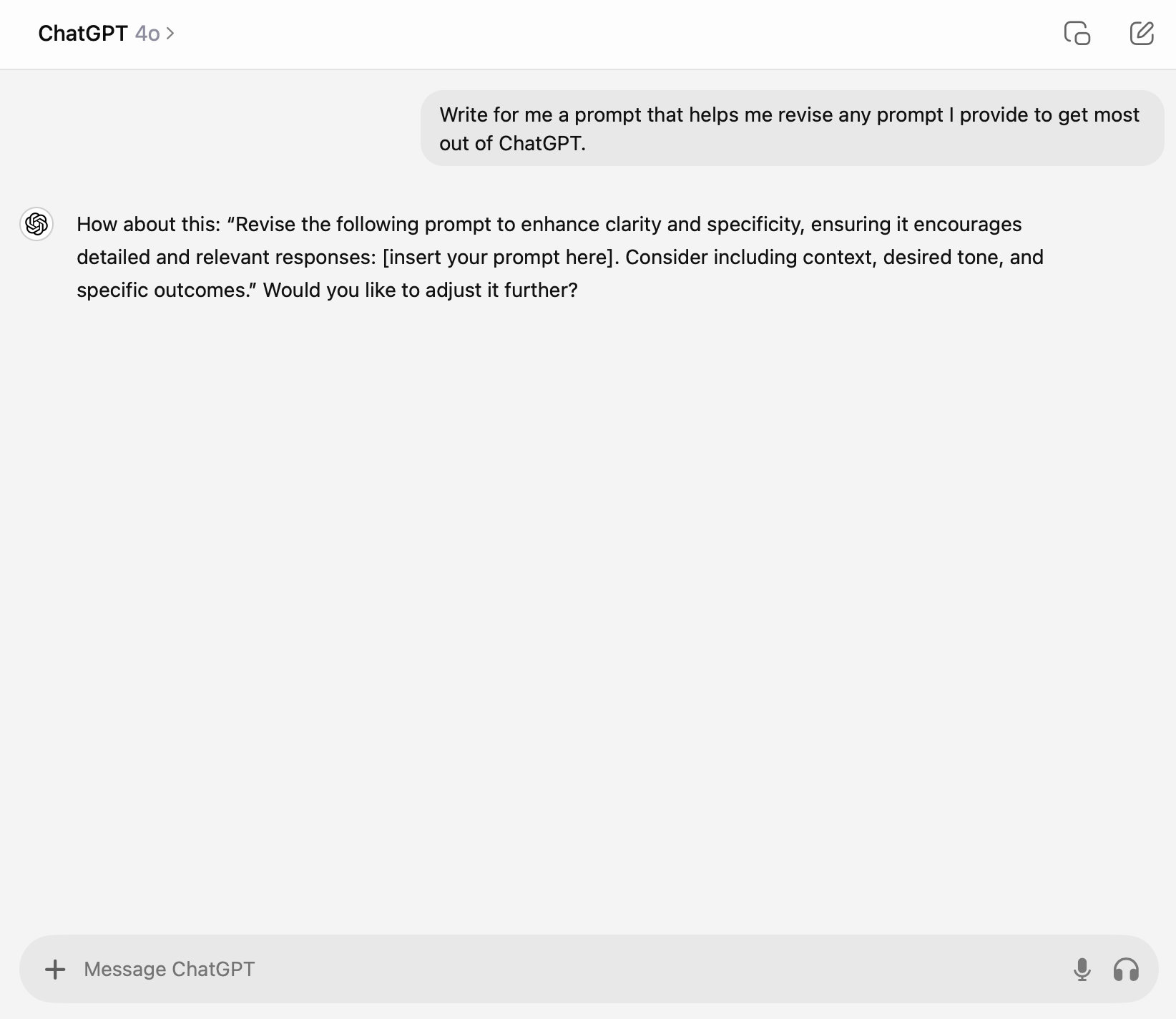Click the ChatGPT logo avatar beside the response
1176x1019 pixels.
coord(36,224)
